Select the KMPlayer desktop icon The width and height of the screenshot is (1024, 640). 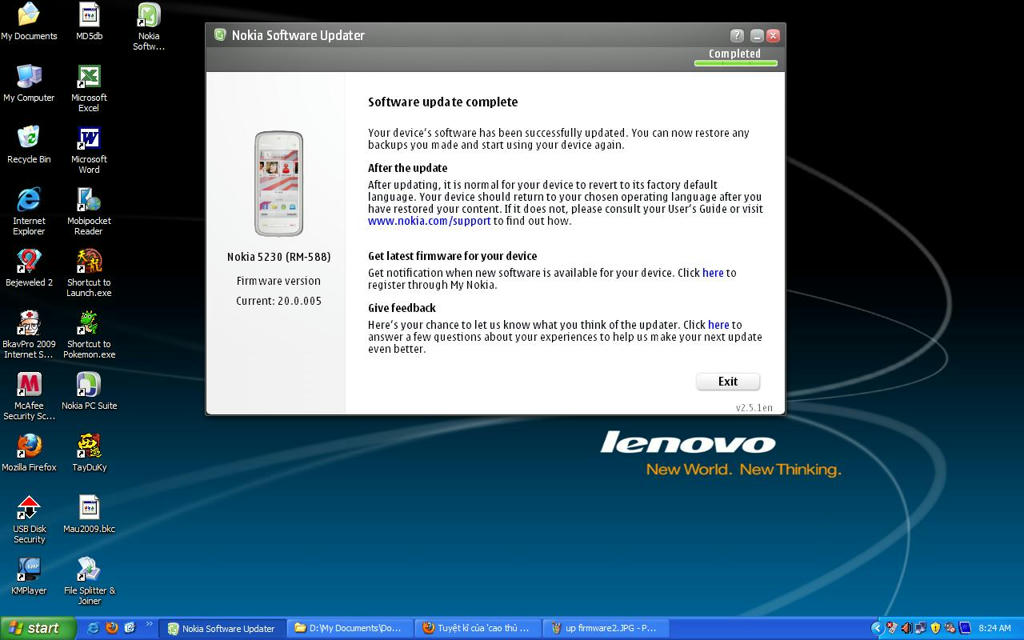click(29, 576)
